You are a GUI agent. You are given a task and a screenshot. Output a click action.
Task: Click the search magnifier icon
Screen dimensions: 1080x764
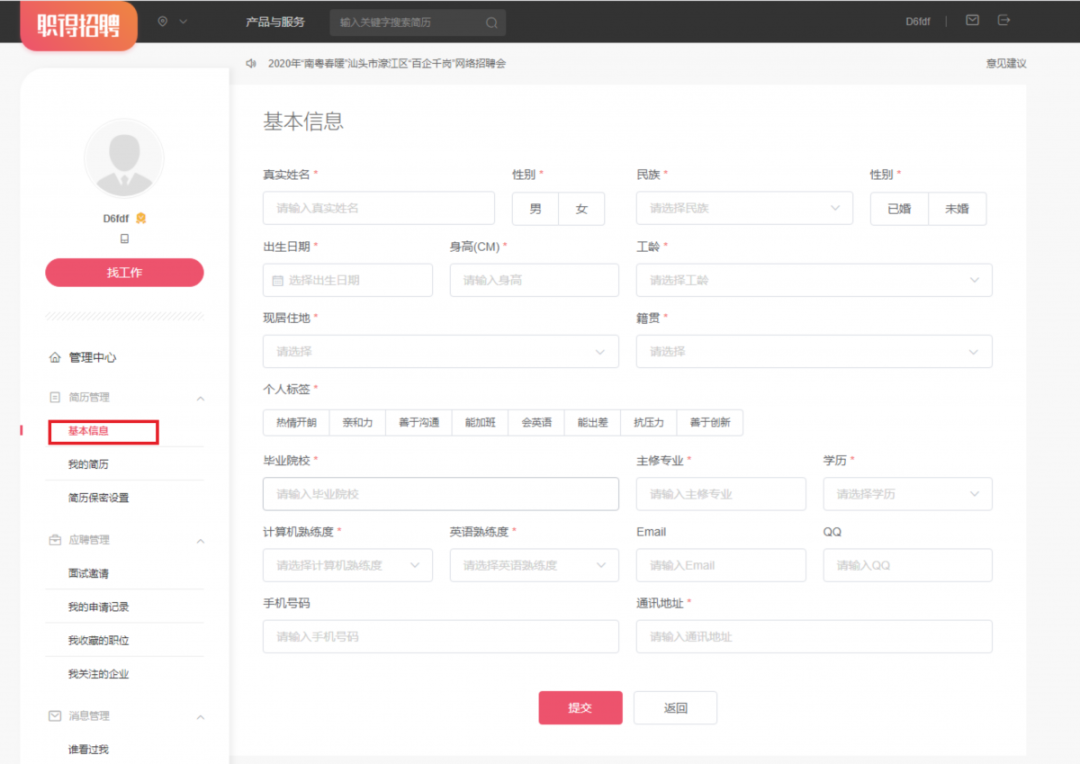pyautogui.click(x=491, y=23)
